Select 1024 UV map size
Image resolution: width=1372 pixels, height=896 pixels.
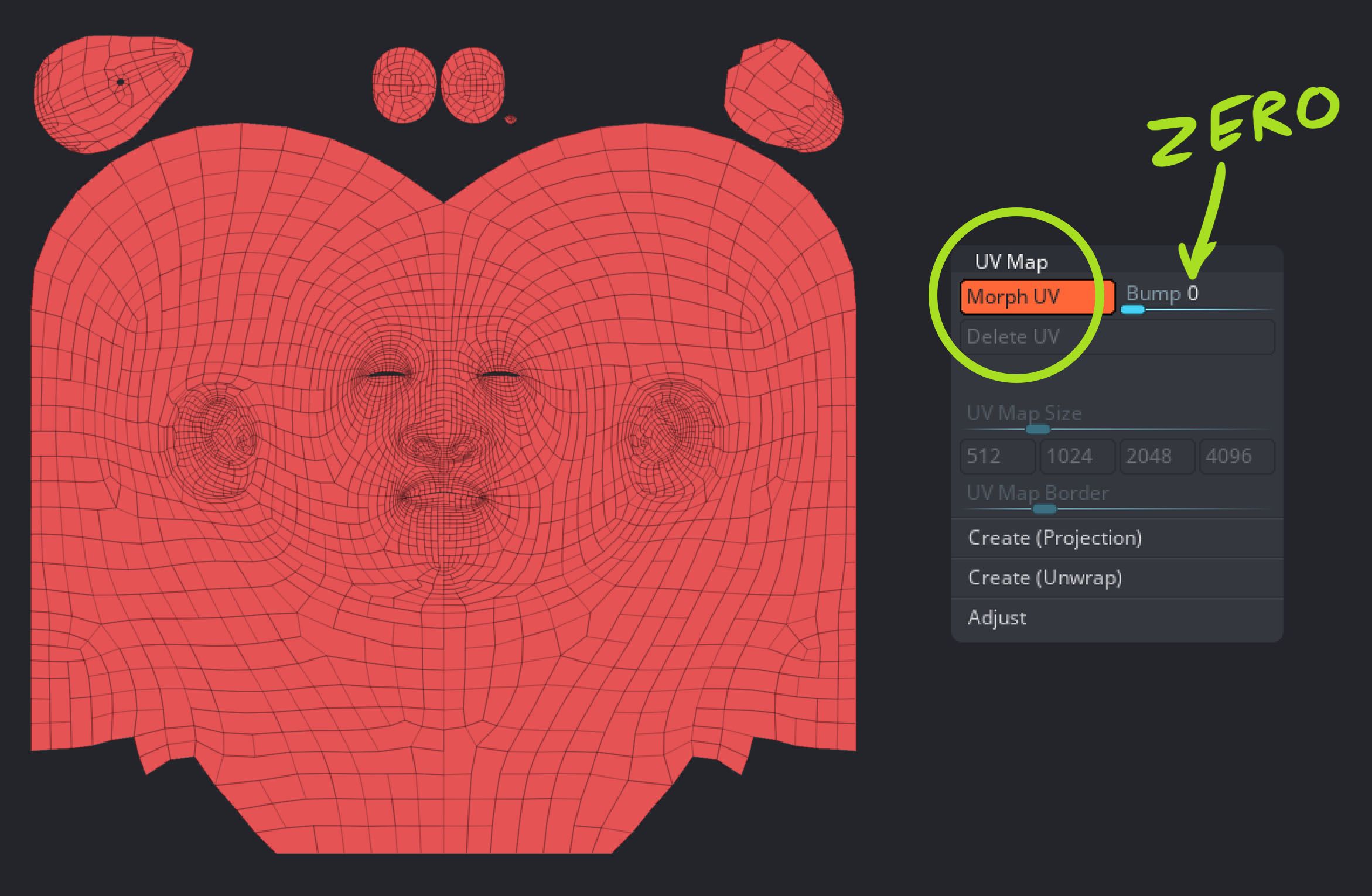pos(1077,456)
